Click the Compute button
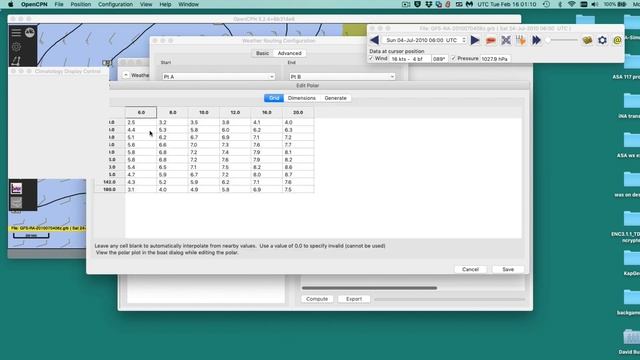The width and height of the screenshot is (640, 360). 317,299
